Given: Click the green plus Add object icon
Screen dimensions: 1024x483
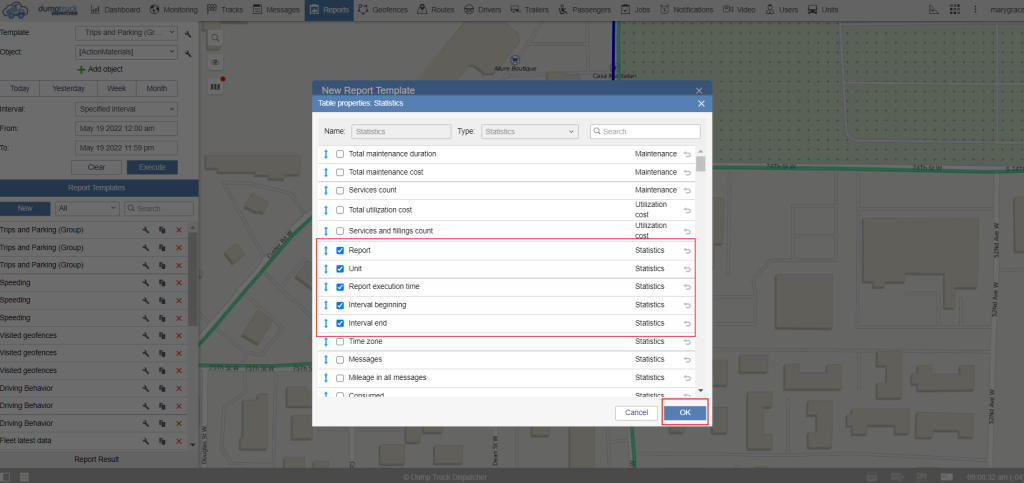Looking at the screenshot, I should (x=81, y=69).
